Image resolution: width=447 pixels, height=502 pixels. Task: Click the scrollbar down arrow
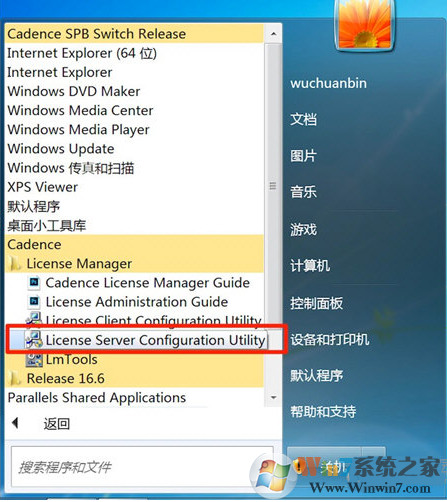coord(273,398)
